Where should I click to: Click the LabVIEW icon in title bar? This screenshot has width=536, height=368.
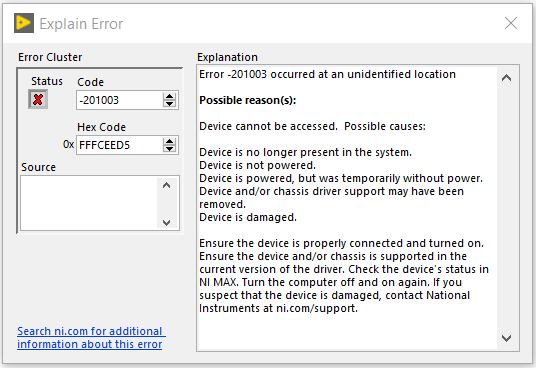24,23
